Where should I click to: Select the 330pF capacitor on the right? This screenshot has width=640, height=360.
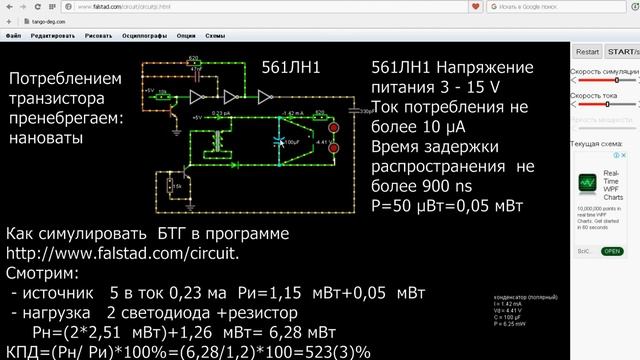click(x=354, y=110)
